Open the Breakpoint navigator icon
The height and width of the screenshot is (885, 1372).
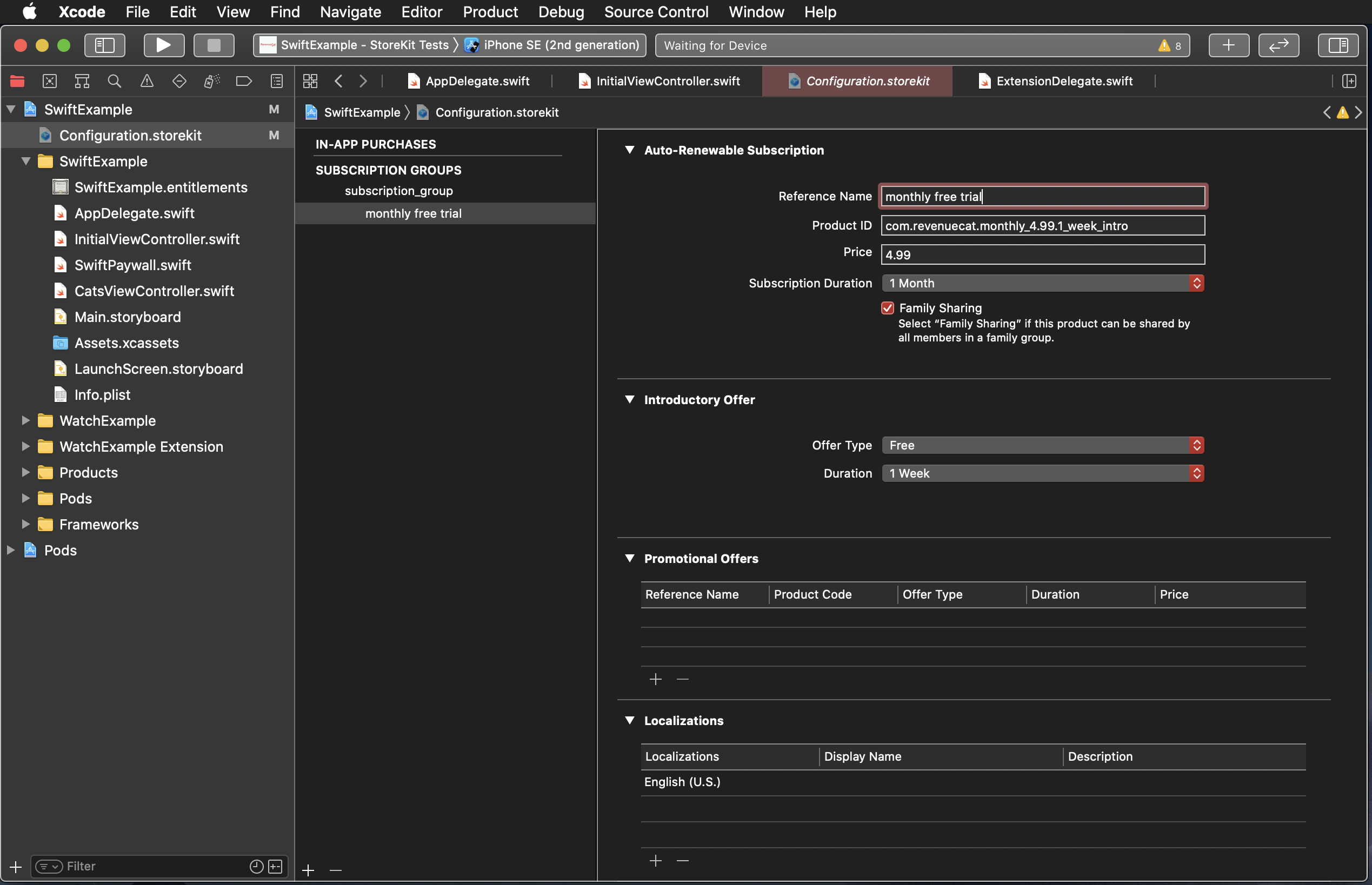pyautogui.click(x=244, y=81)
